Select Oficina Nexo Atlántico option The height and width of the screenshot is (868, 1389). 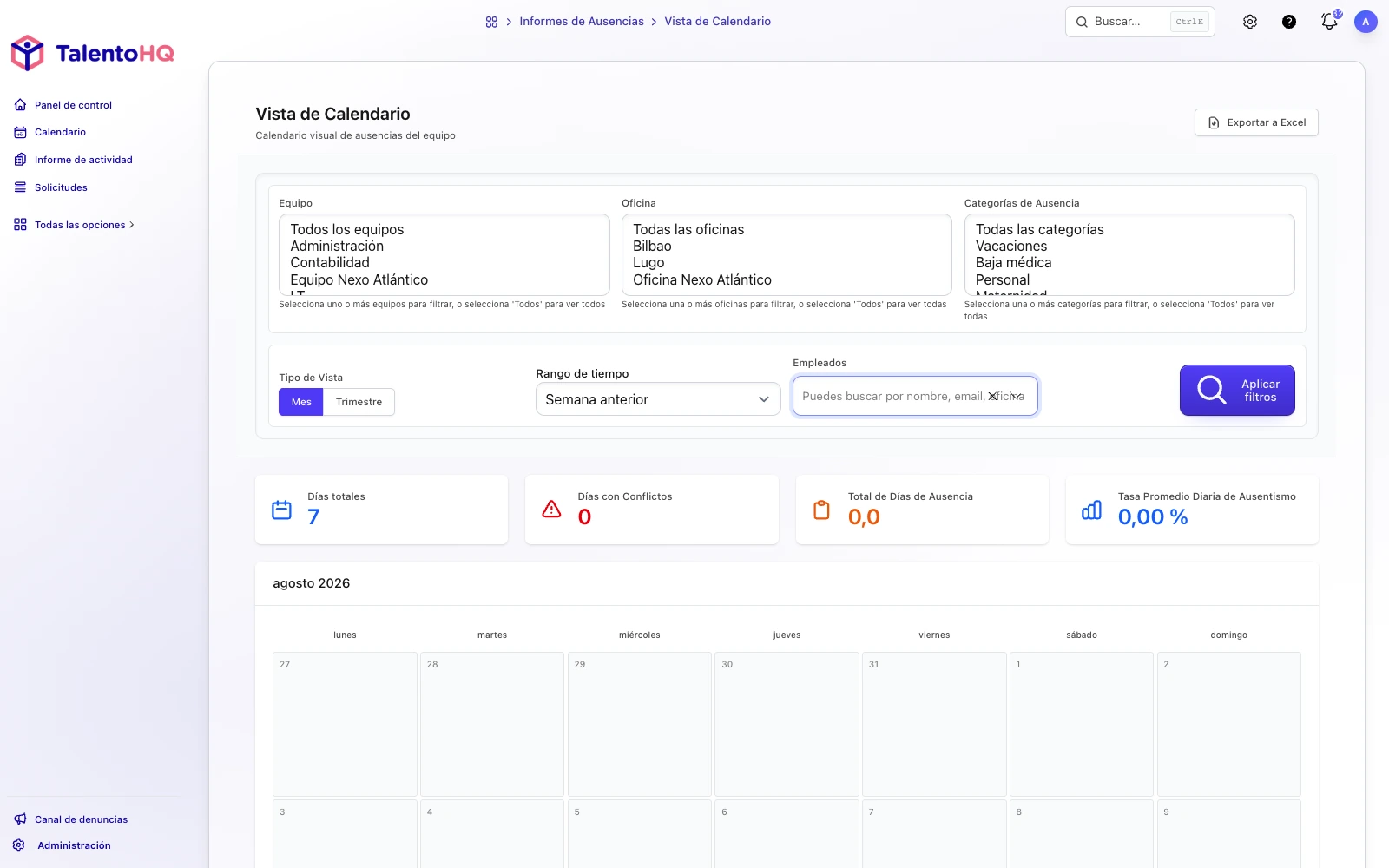pyautogui.click(x=787, y=279)
